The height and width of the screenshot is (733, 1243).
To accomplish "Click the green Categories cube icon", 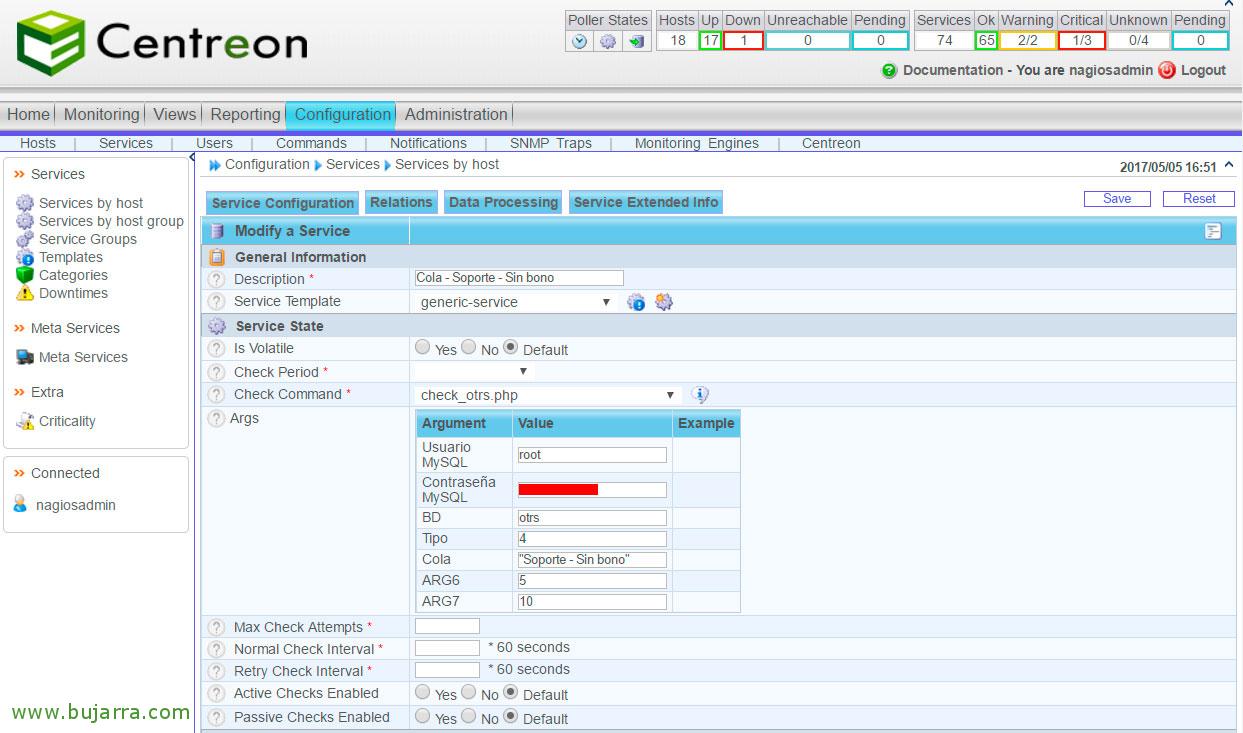I will pos(25,275).
